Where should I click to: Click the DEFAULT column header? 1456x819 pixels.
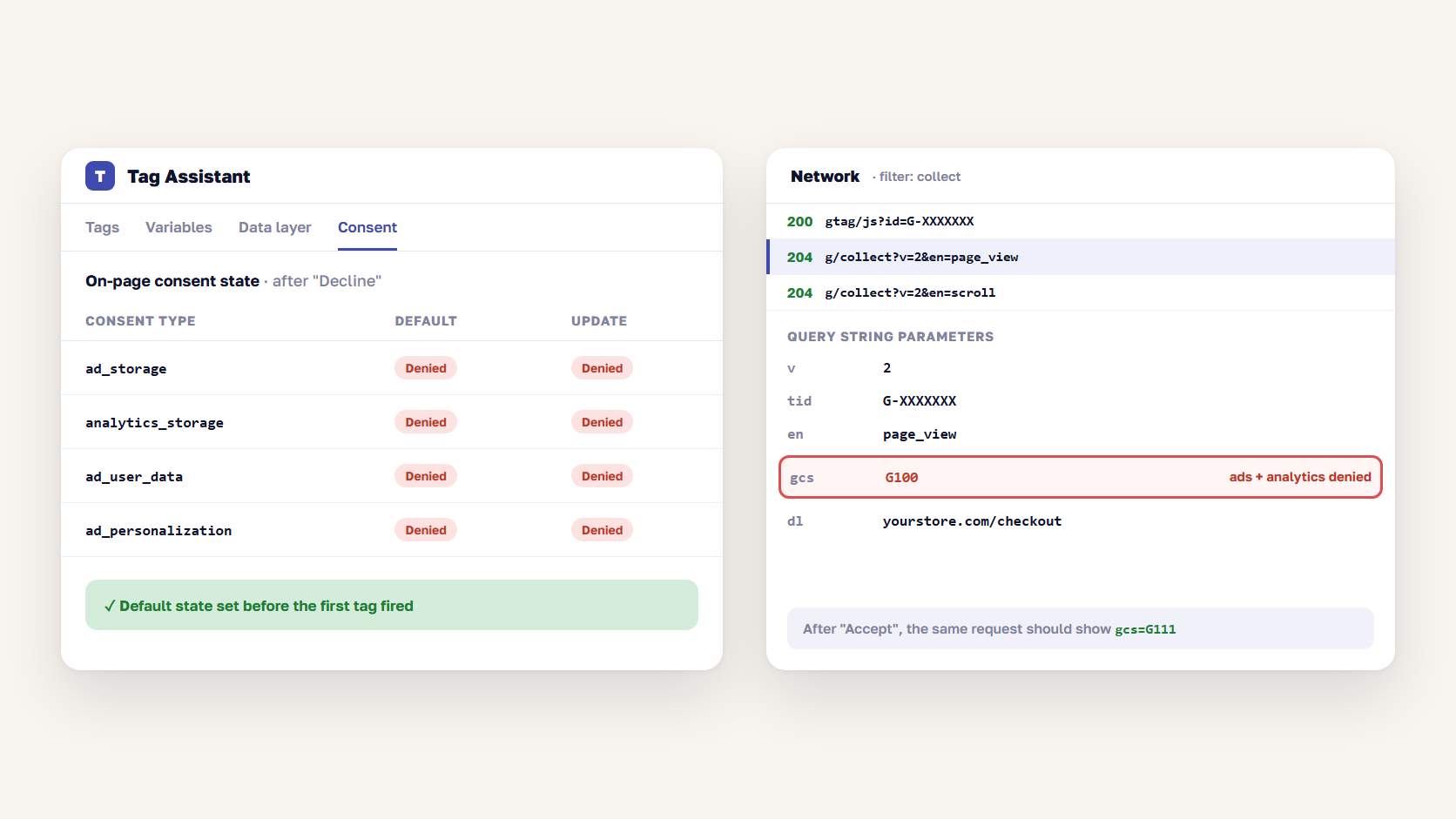click(426, 321)
